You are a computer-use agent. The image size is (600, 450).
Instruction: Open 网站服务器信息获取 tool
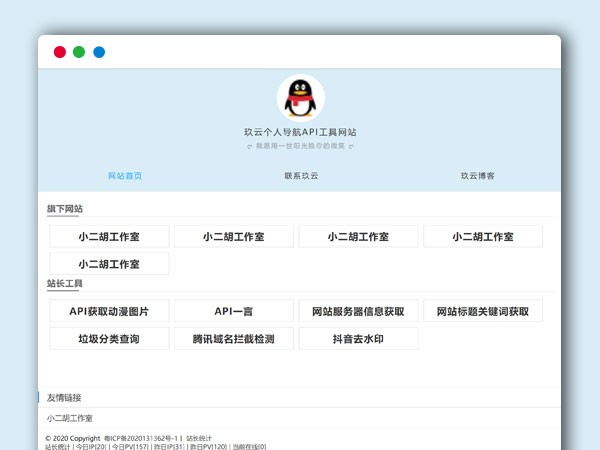(x=358, y=311)
